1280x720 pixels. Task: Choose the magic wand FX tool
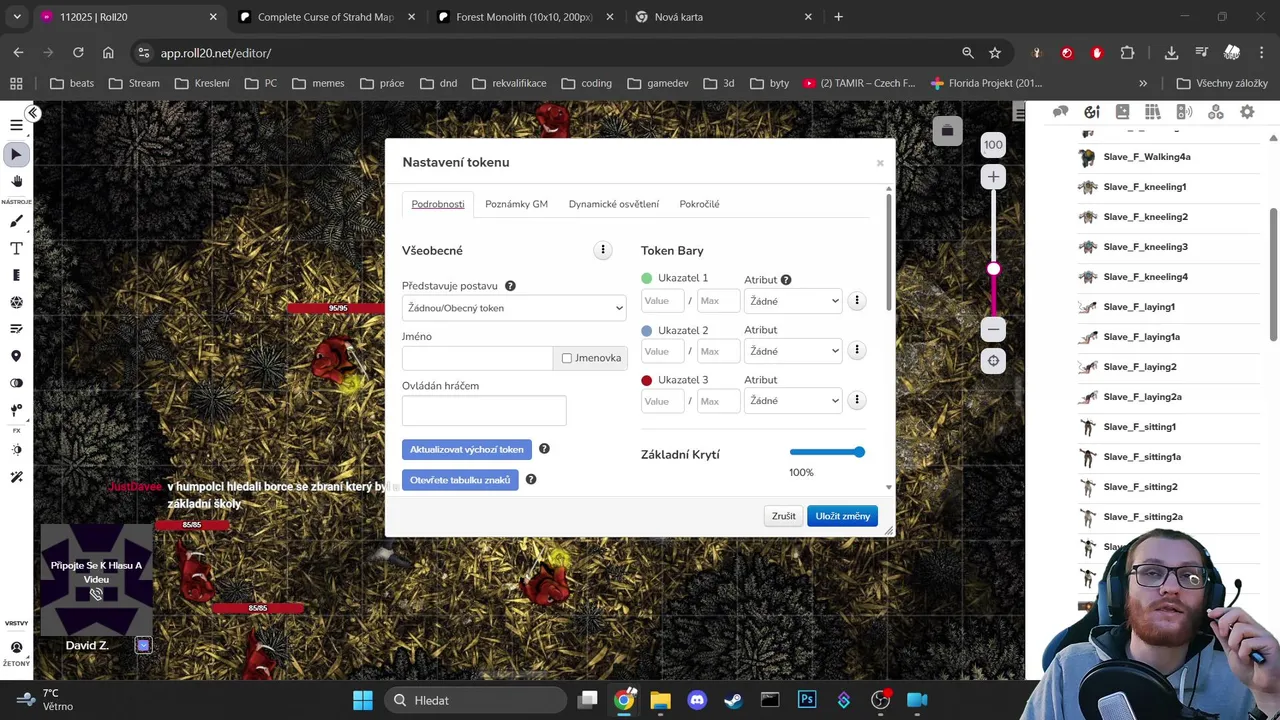coord(16,477)
